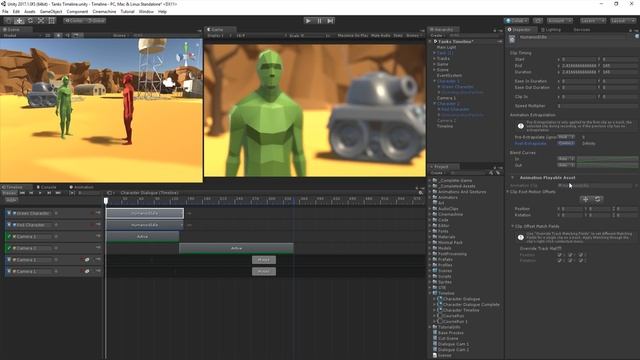Go to previous frame in Timeline
This screenshot has width=640, height=360.
31,193
